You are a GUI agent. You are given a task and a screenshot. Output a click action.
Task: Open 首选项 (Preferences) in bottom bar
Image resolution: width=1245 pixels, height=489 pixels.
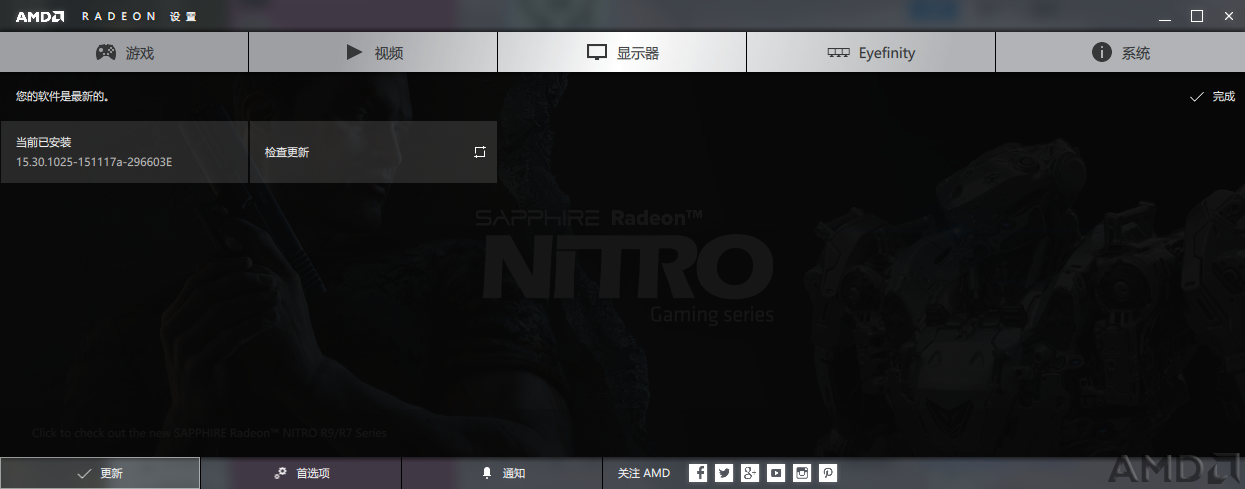[x=301, y=473]
